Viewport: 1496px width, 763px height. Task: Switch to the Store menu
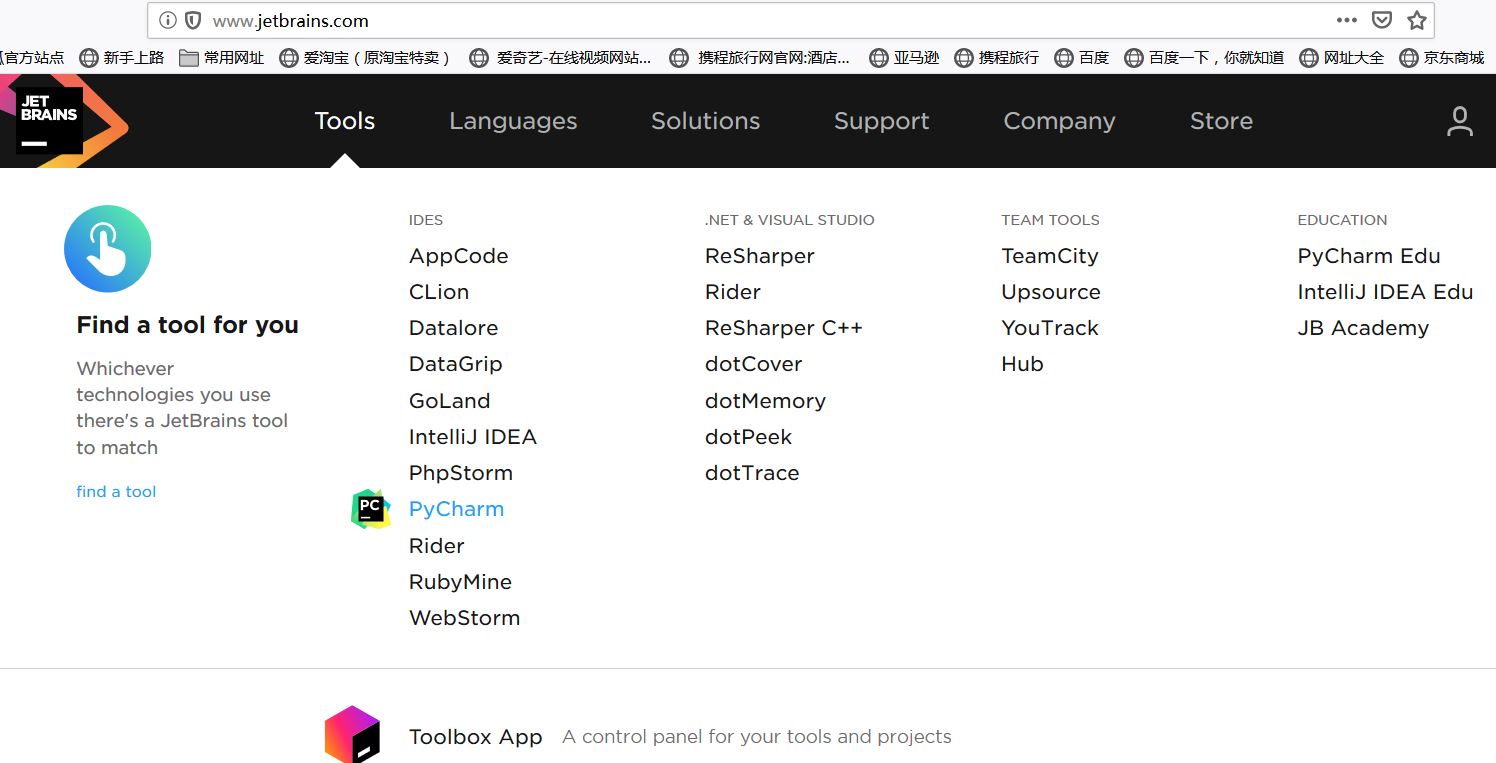click(1221, 121)
